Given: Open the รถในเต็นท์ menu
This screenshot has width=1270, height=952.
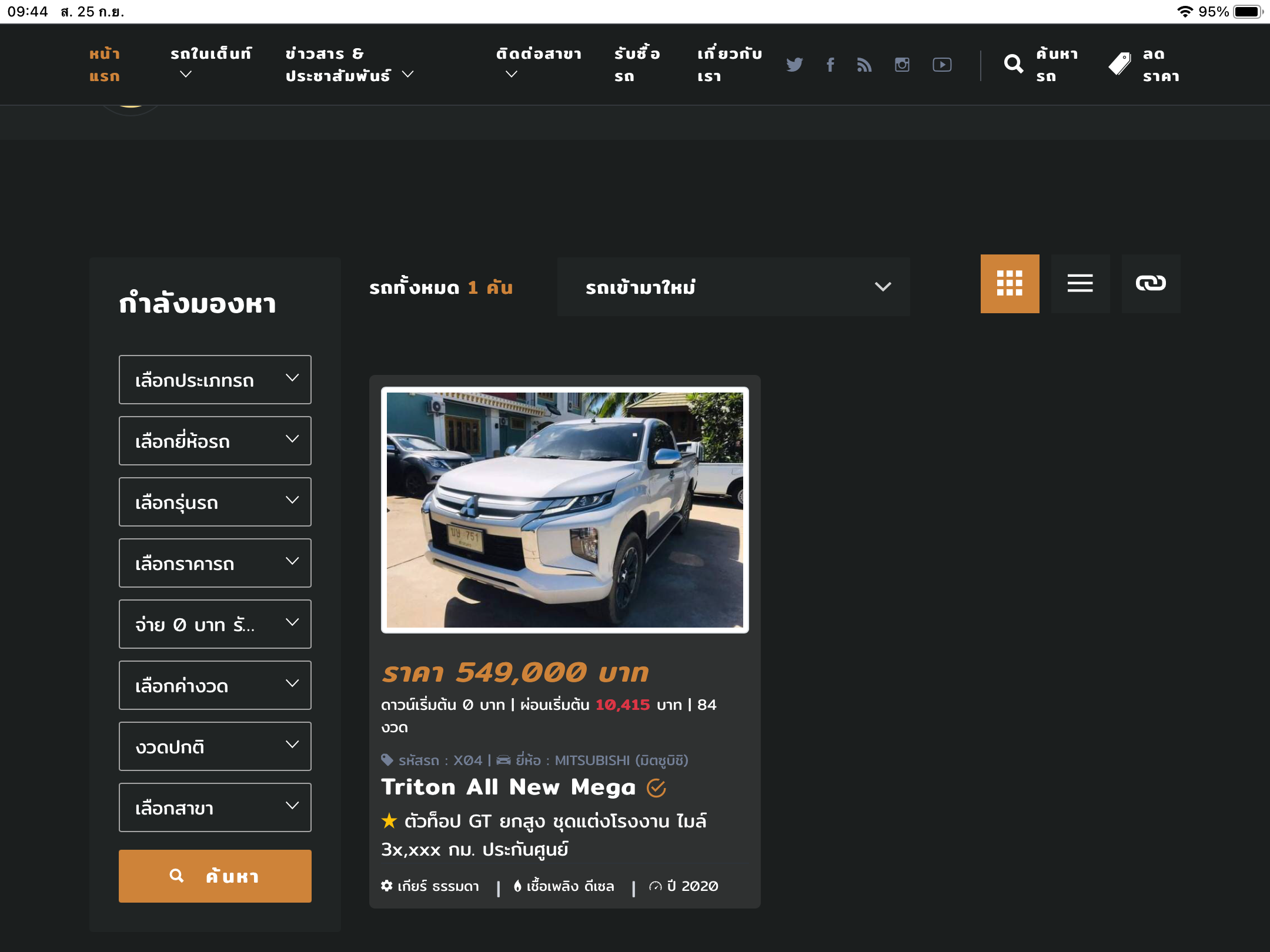Looking at the screenshot, I should [210, 63].
